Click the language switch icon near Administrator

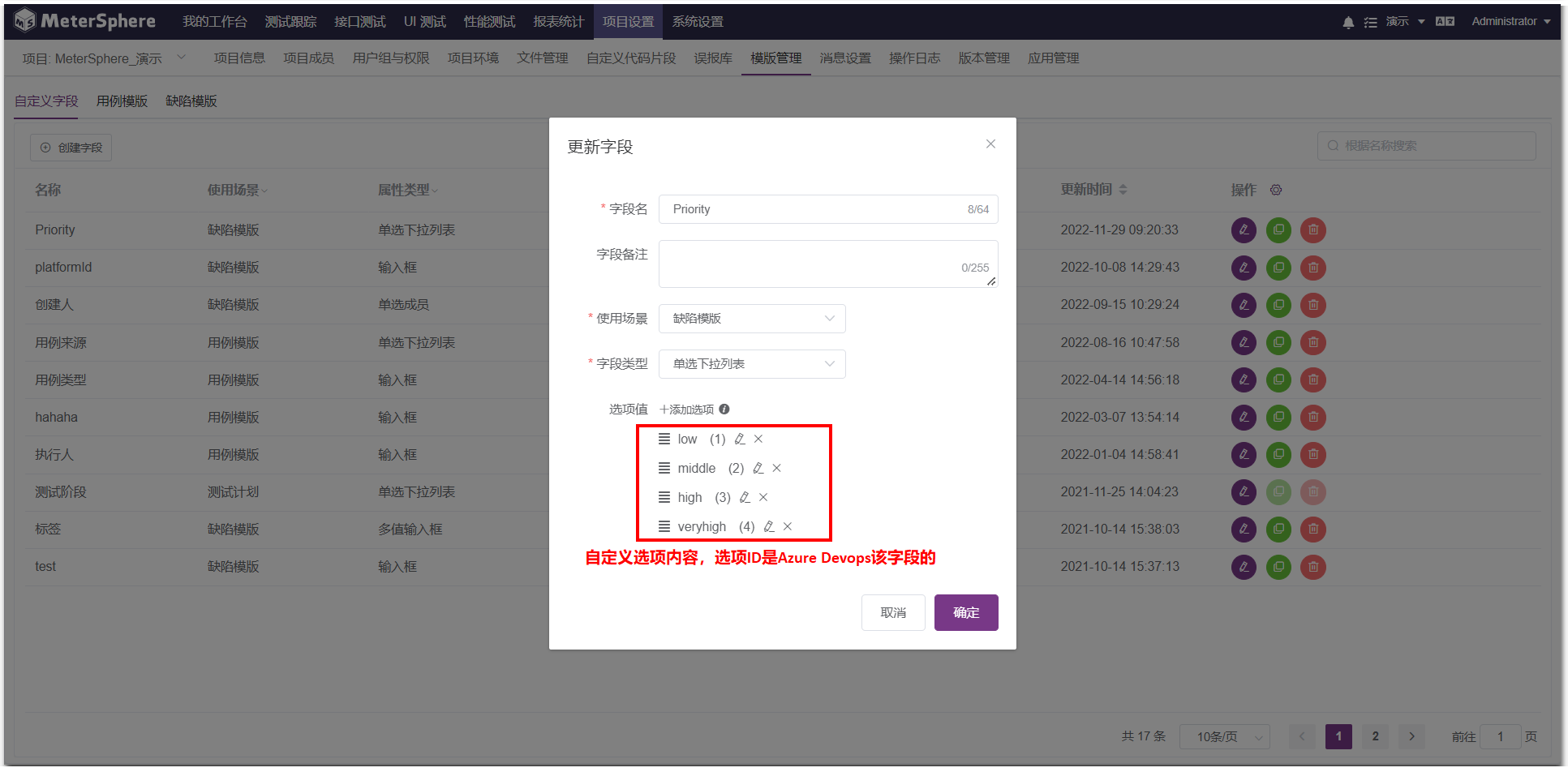click(1445, 22)
